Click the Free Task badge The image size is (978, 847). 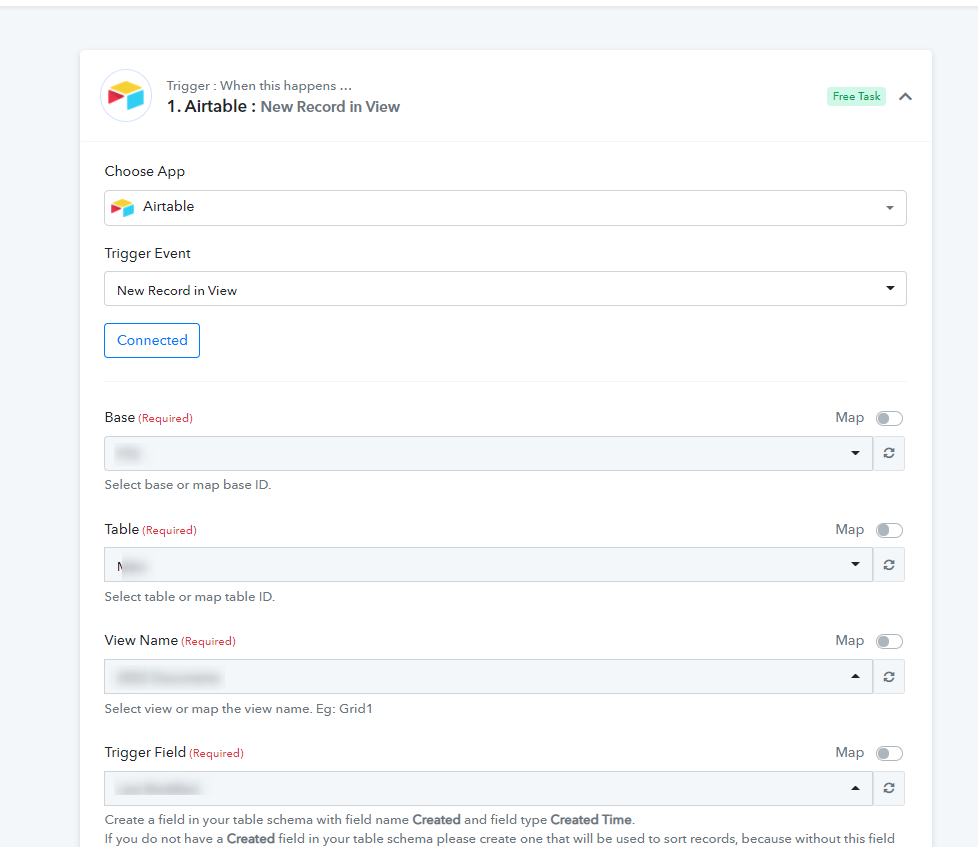[x=856, y=96]
